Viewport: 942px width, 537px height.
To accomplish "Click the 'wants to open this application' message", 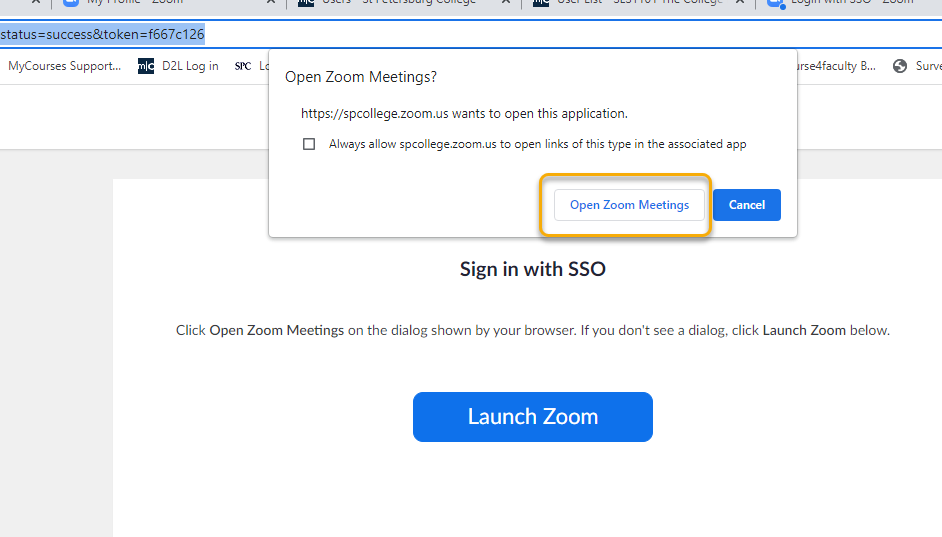I will pos(464,114).
